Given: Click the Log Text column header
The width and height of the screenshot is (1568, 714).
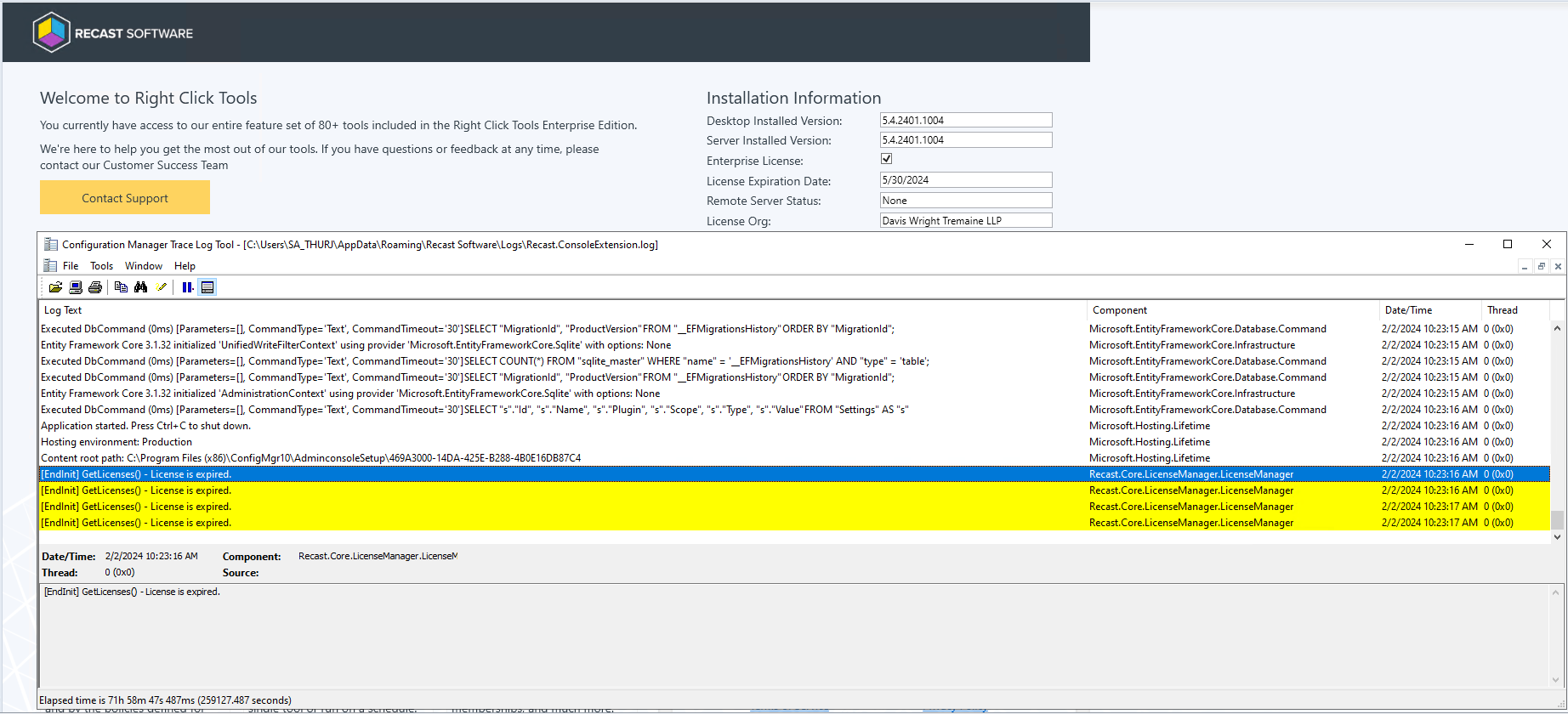Looking at the screenshot, I should click(x=563, y=310).
